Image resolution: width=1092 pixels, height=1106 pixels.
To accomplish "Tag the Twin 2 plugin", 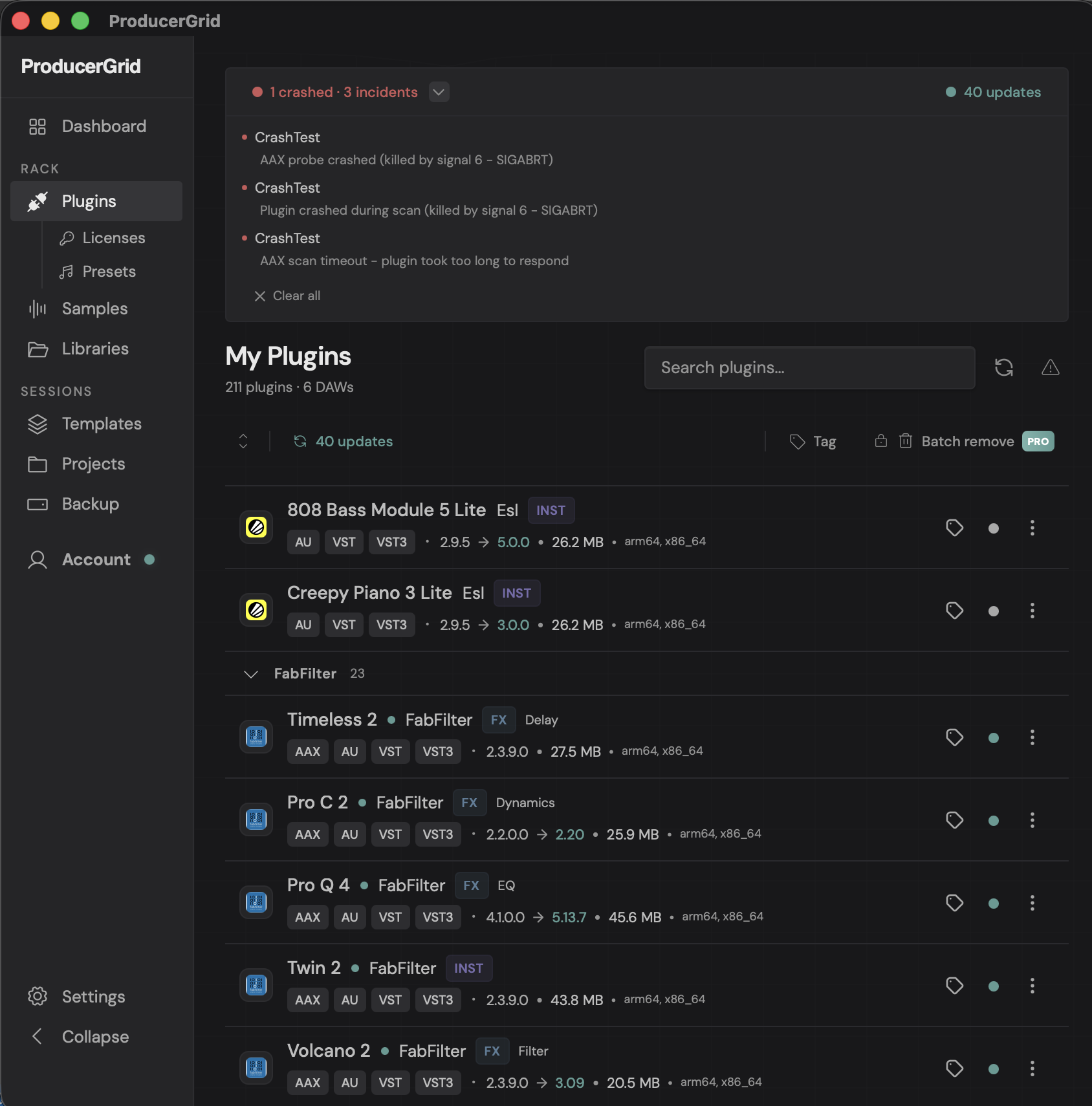I will (x=955, y=986).
